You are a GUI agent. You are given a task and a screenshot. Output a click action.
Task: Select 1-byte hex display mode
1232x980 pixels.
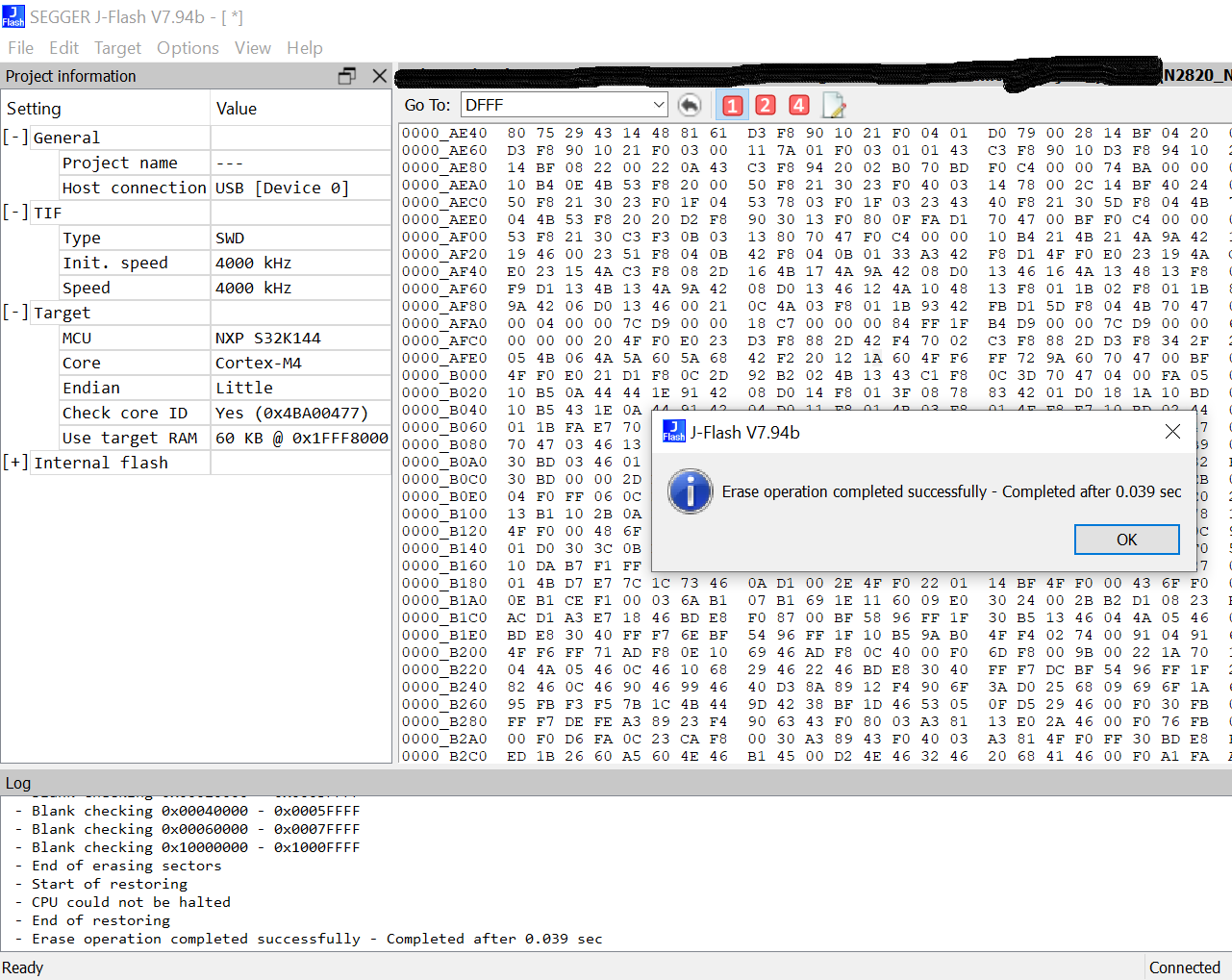coord(732,105)
